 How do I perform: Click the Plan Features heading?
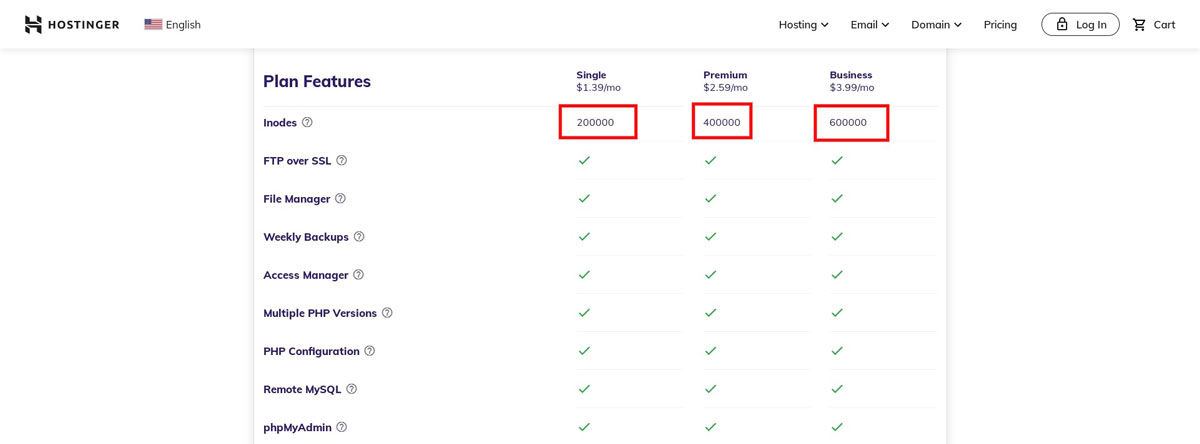(x=317, y=81)
